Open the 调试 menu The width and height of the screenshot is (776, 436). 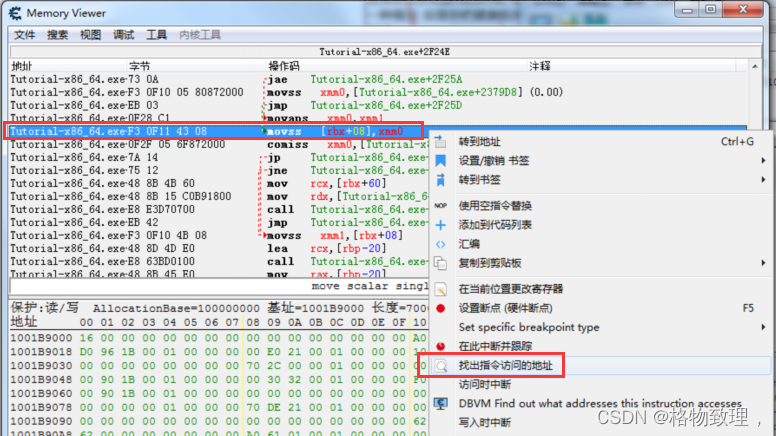(x=124, y=35)
